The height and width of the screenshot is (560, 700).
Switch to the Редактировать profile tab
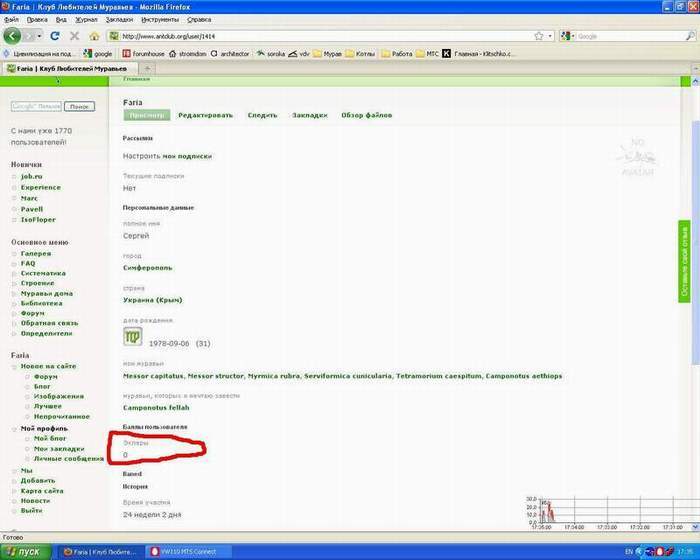[x=205, y=115]
